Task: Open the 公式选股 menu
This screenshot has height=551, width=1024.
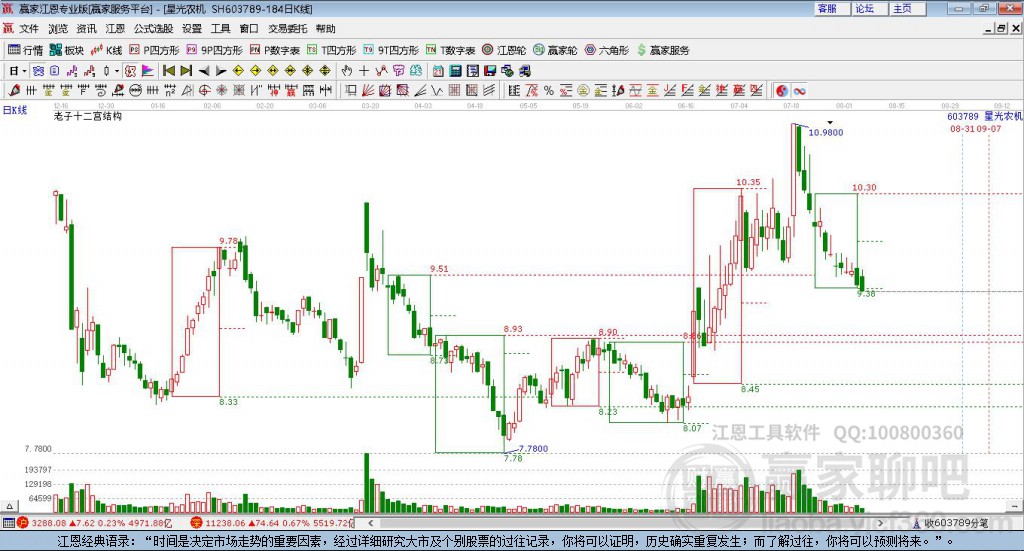Action: pyautogui.click(x=153, y=29)
